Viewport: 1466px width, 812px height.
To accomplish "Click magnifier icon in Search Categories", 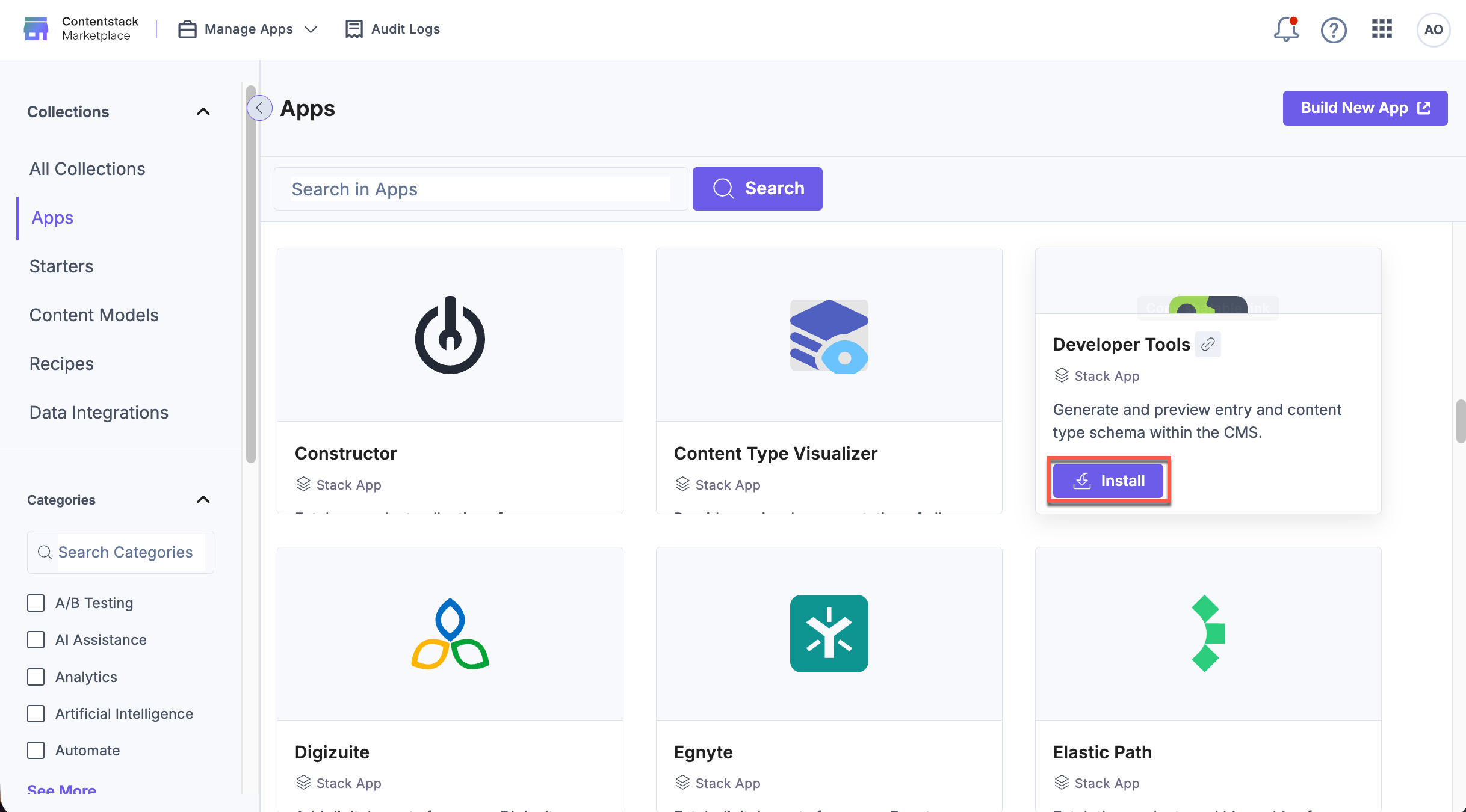I will pyautogui.click(x=45, y=552).
